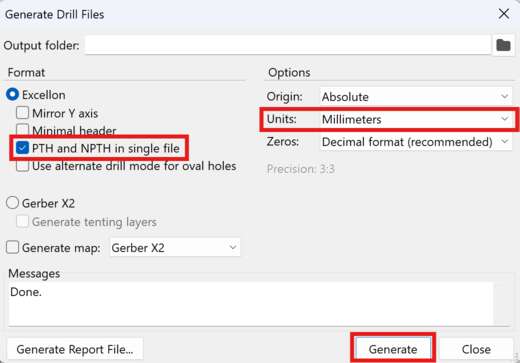Click in the Messages text area
The height and width of the screenshot is (363, 520).
click(x=251, y=303)
